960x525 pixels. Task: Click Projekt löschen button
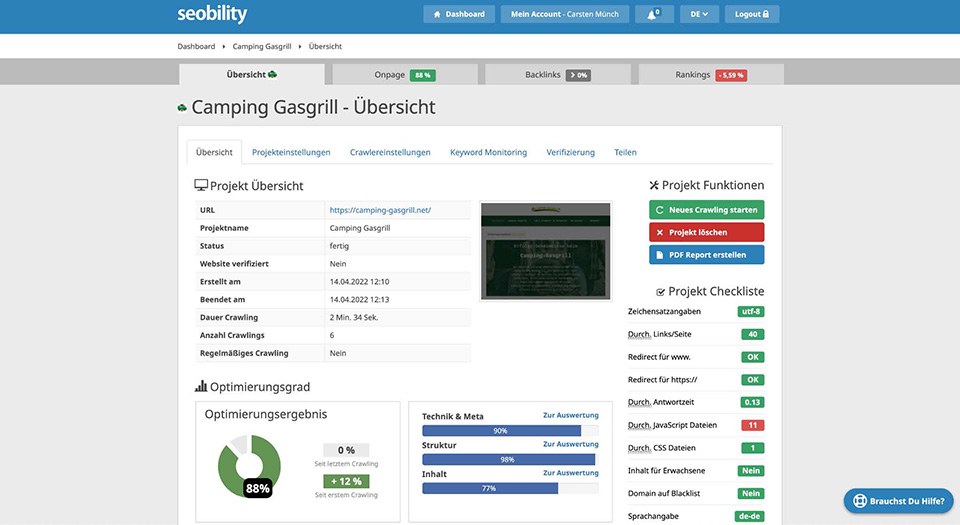707,233
